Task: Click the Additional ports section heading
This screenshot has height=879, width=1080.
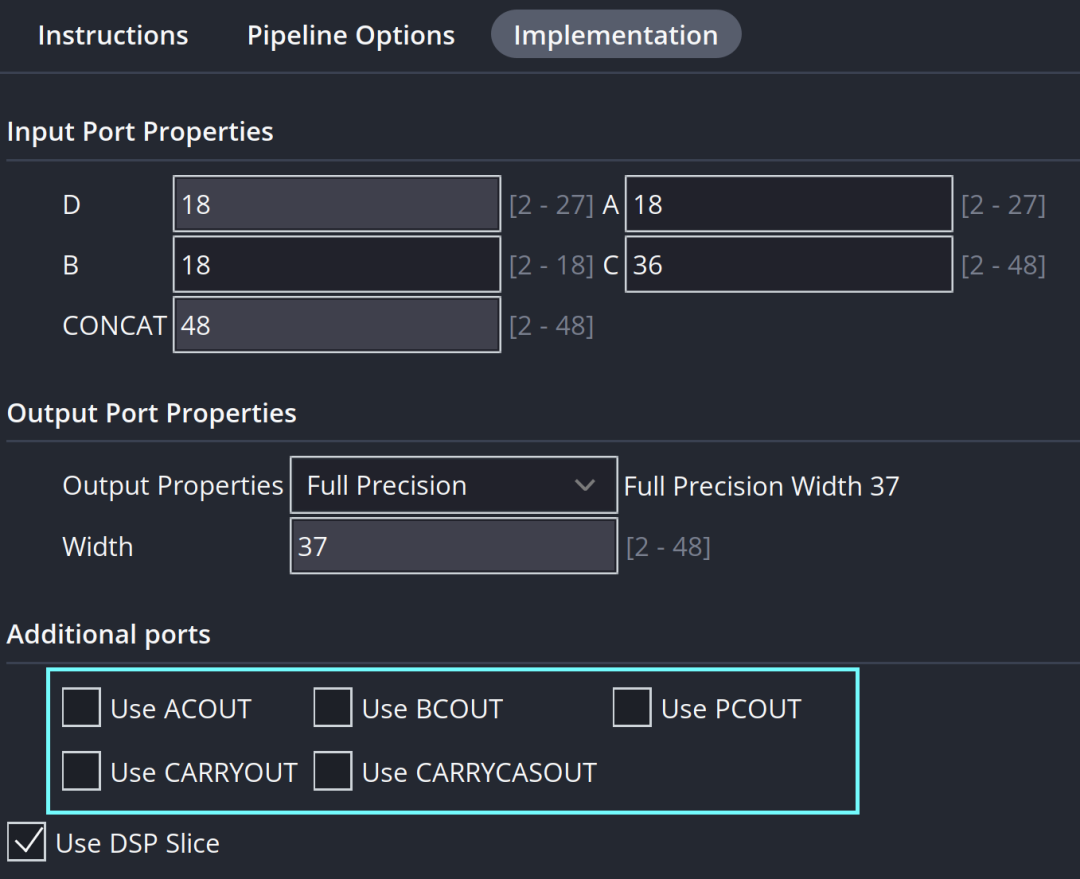Action: point(109,635)
